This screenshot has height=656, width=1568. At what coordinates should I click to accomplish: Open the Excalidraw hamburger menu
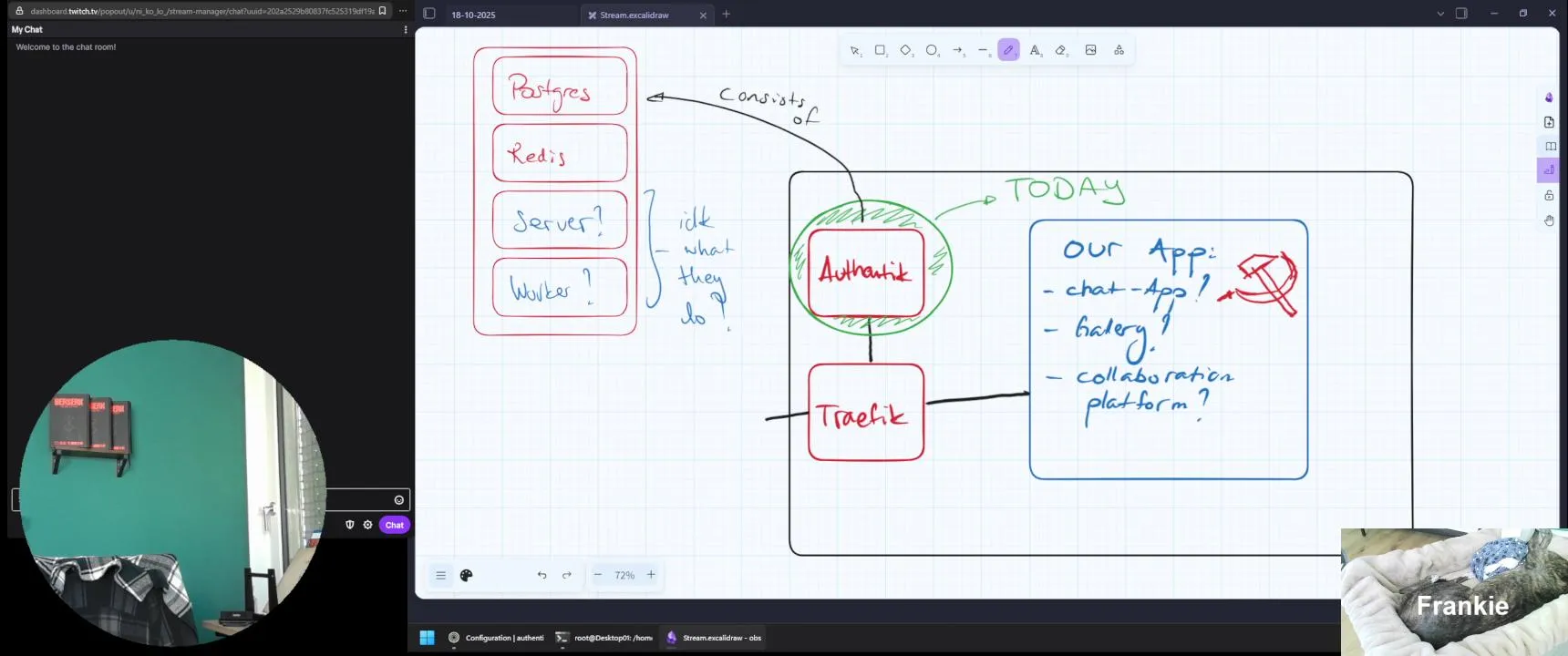point(440,575)
